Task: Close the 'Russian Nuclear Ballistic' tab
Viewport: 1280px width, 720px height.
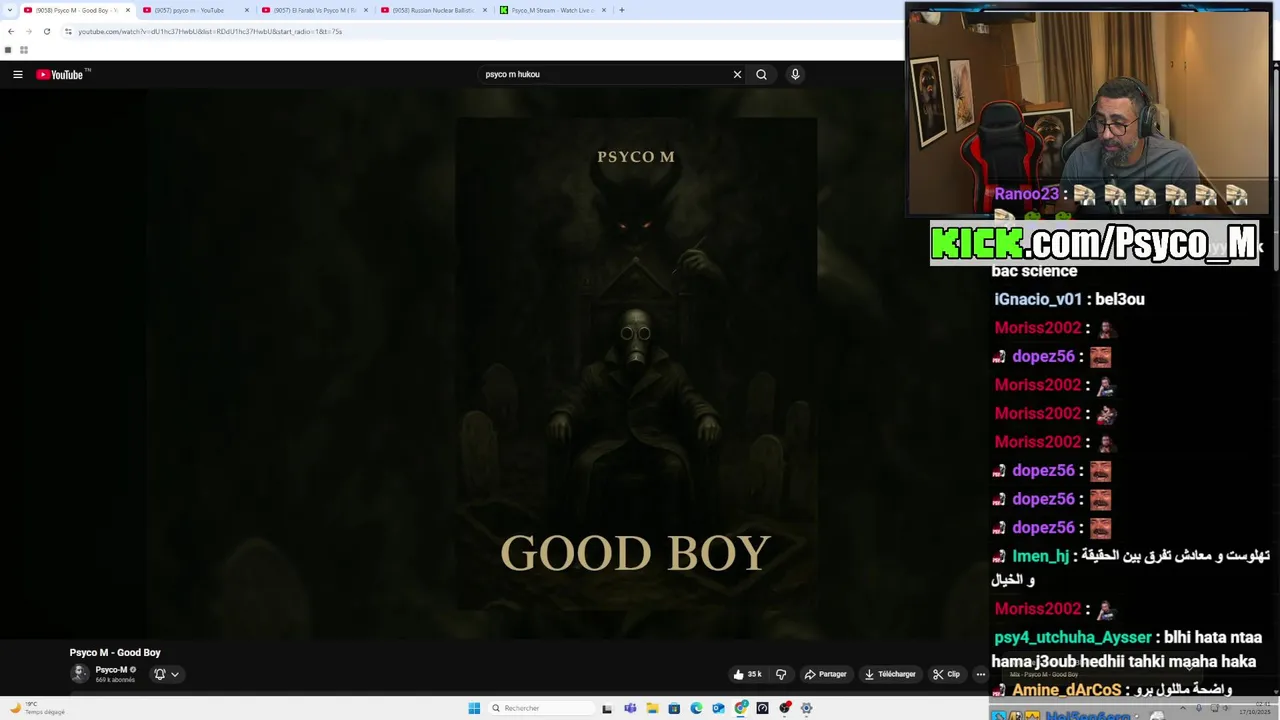Action: click(485, 10)
